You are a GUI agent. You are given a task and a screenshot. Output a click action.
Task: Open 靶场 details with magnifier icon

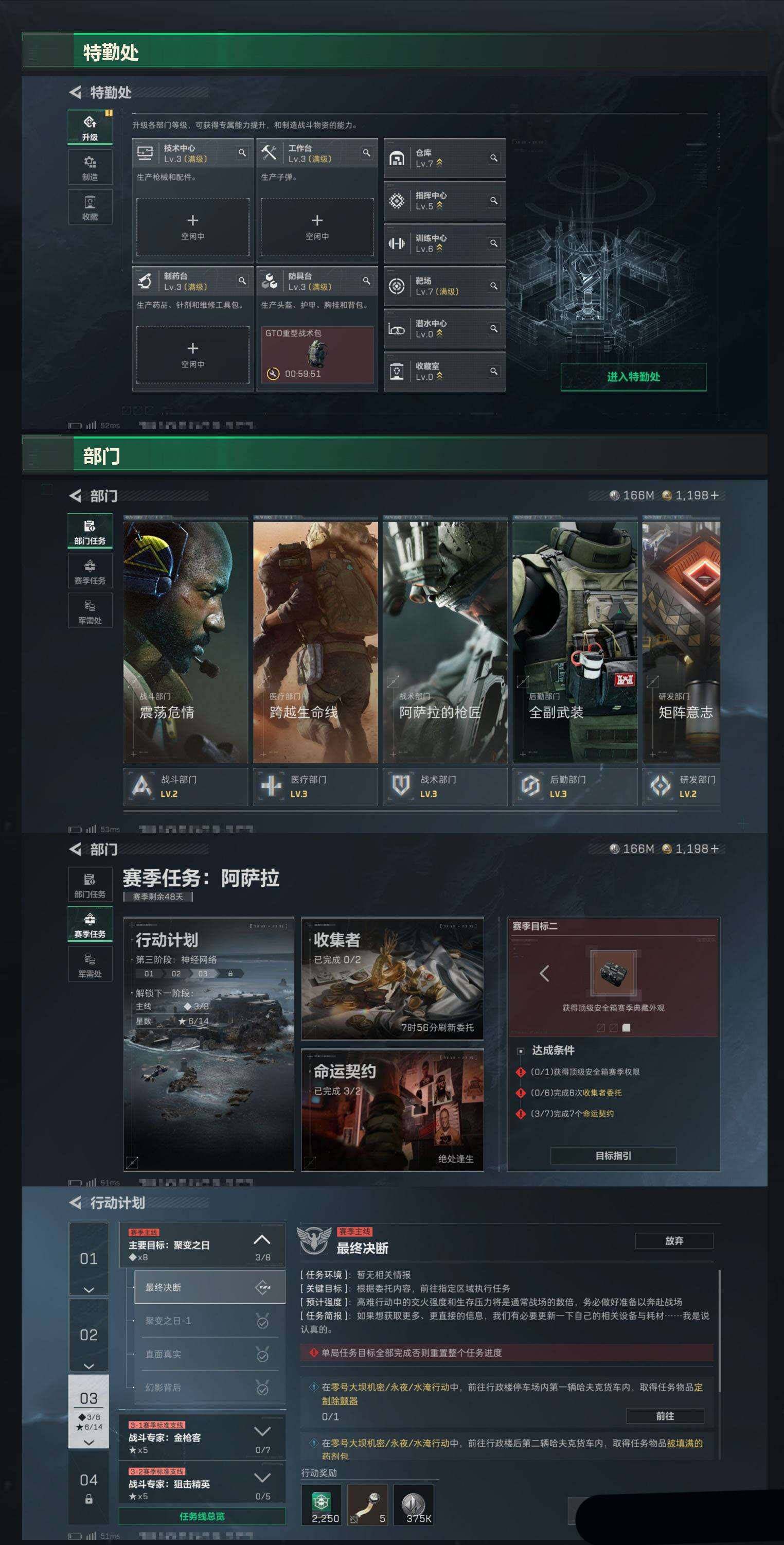494,286
